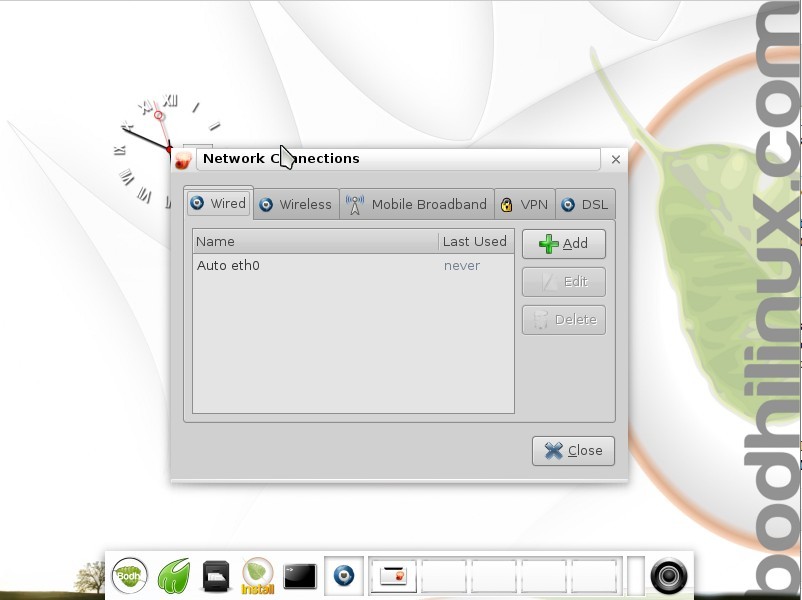Image resolution: width=802 pixels, height=600 pixels.
Task: Launch the Install Bodhi icon
Action: tap(257, 576)
